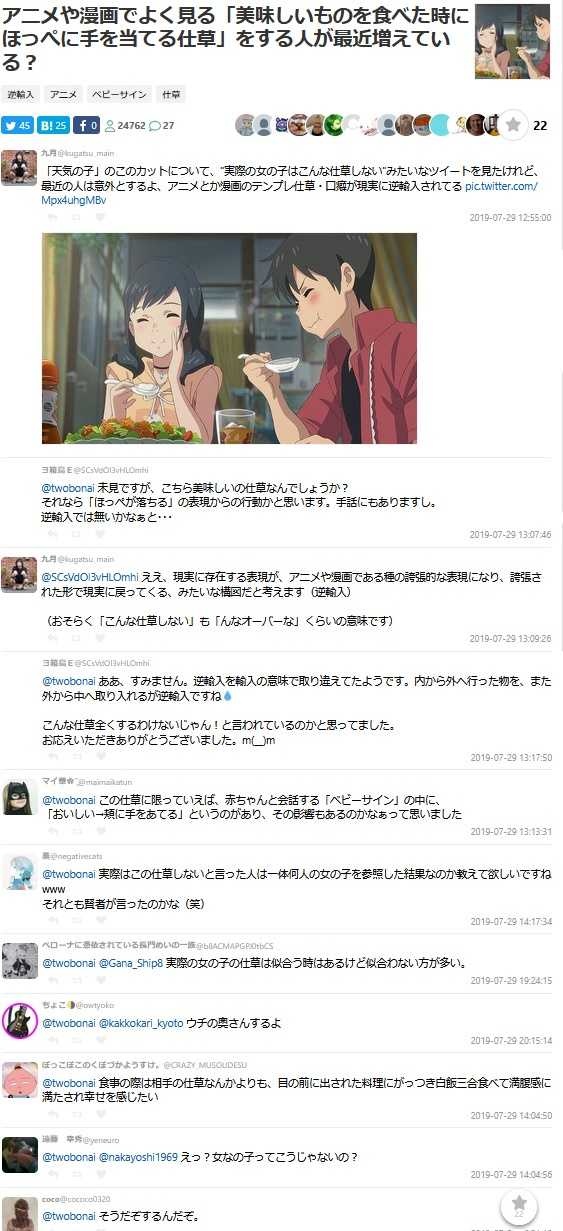Click the view count person icon 24762
This screenshot has height=1231, width=563.
click(110, 126)
